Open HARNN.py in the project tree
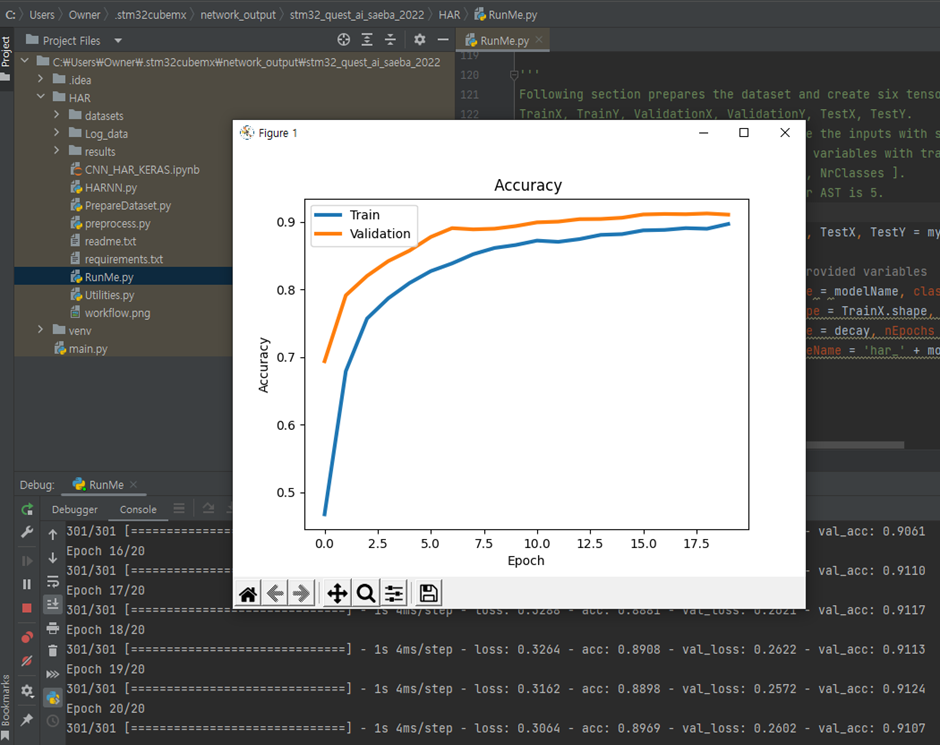Image resolution: width=940 pixels, height=745 pixels. pyautogui.click(x=111, y=187)
